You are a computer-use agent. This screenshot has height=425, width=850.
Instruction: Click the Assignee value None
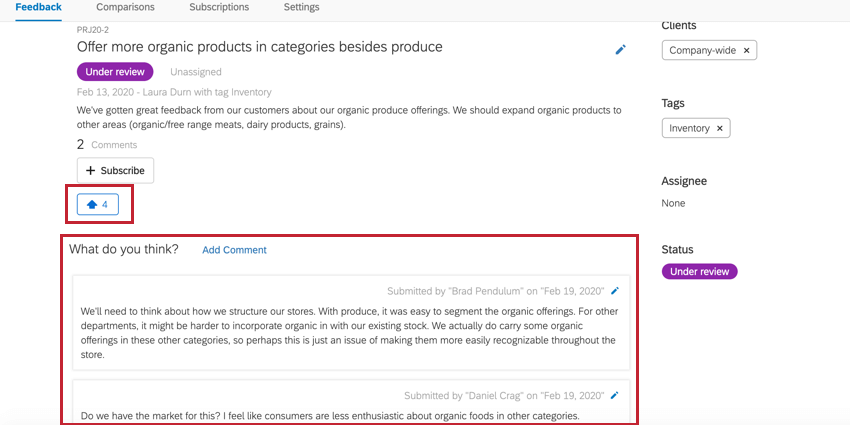click(673, 203)
